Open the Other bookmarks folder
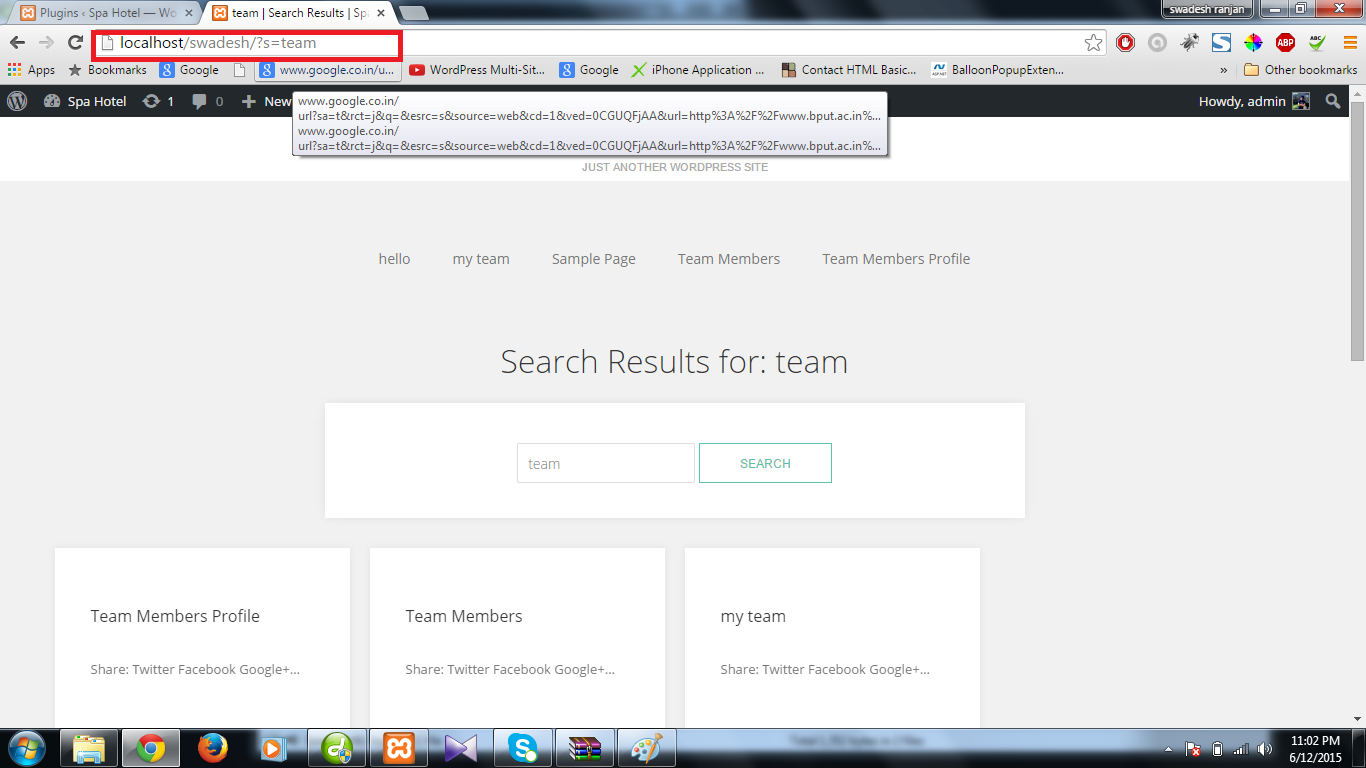The width and height of the screenshot is (1366, 768). pyautogui.click(x=1300, y=70)
